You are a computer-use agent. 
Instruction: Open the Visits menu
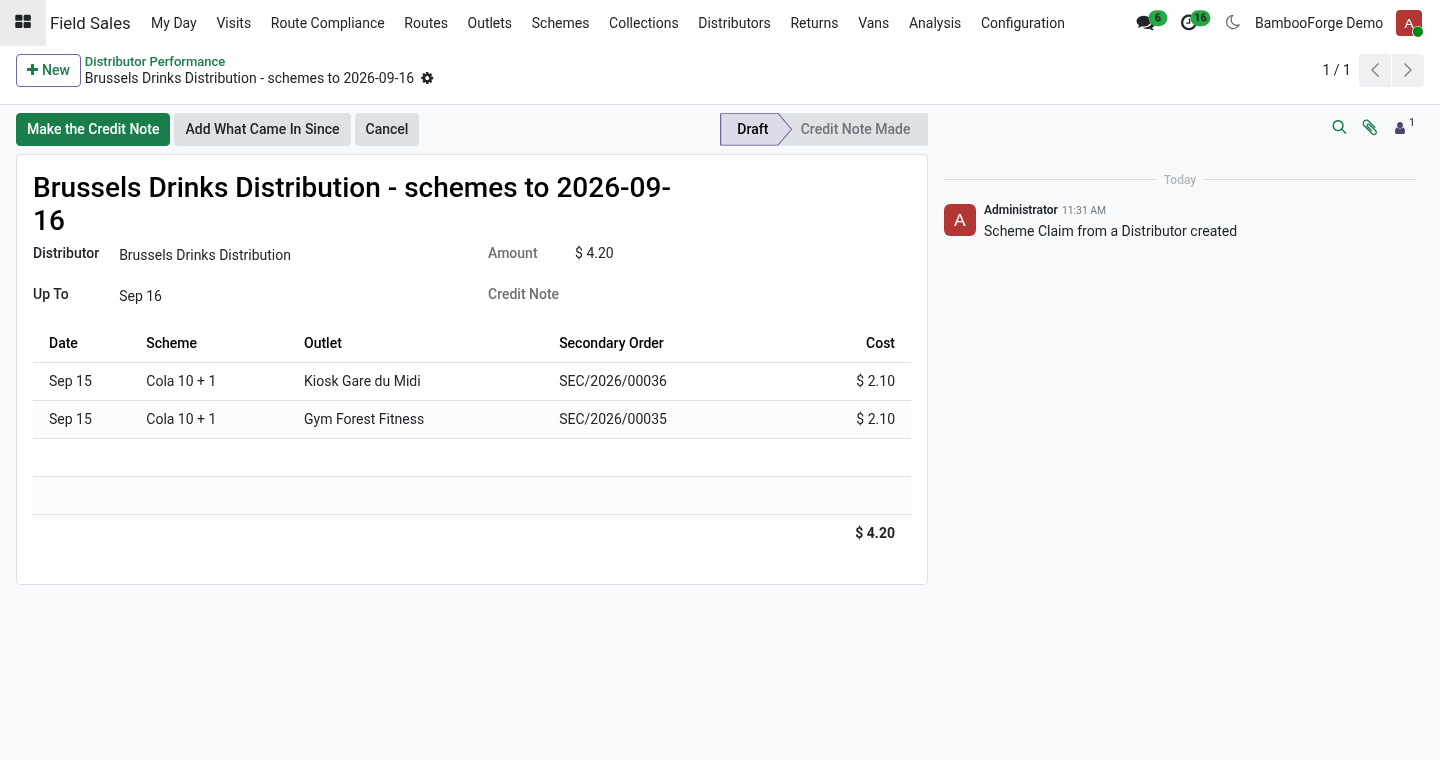click(x=234, y=23)
